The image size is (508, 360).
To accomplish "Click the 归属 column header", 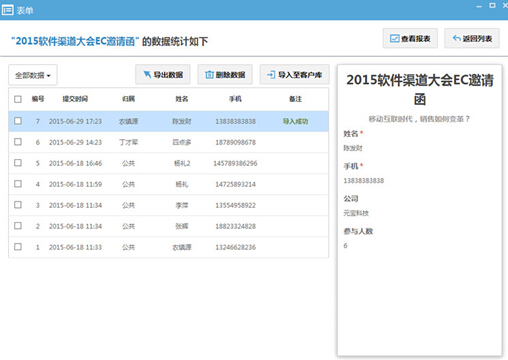I will [128, 99].
